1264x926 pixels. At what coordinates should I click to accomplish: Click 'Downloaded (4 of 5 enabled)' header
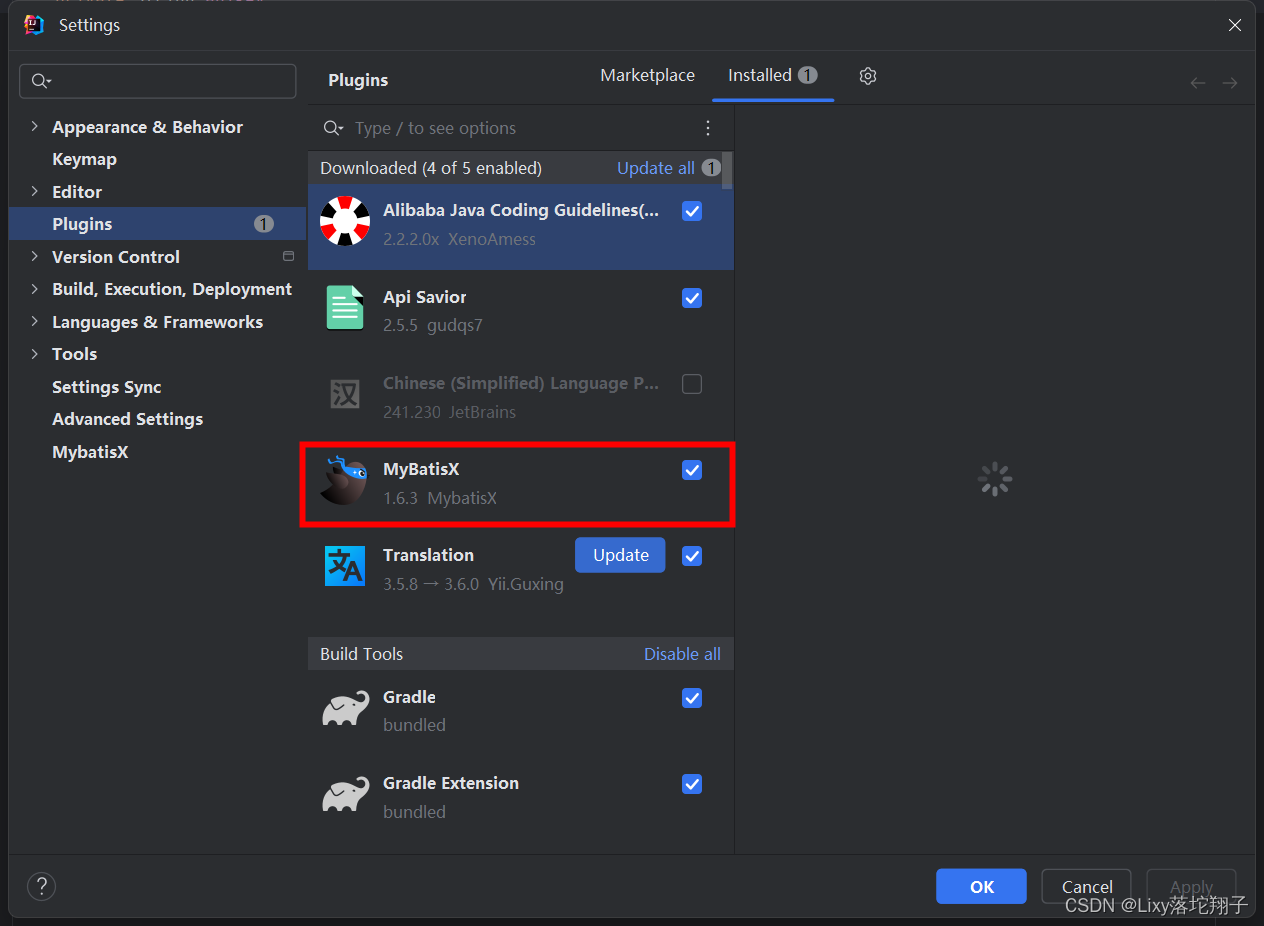[x=430, y=168]
